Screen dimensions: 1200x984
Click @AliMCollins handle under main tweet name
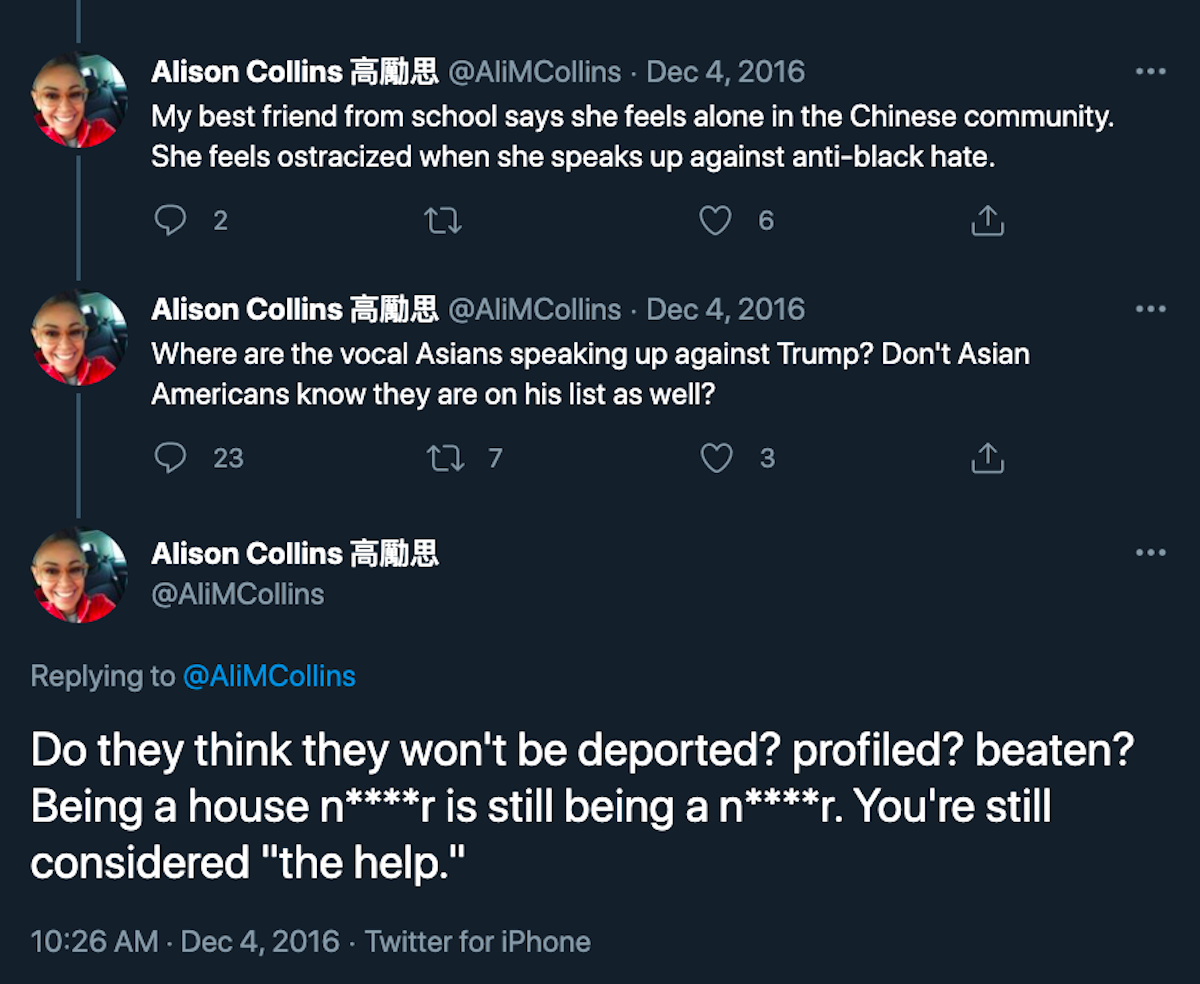tap(237, 594)
